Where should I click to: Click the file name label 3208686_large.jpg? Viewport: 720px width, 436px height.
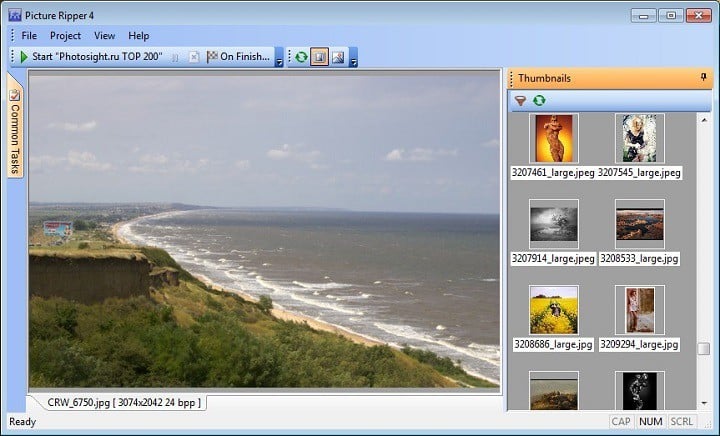553,344
